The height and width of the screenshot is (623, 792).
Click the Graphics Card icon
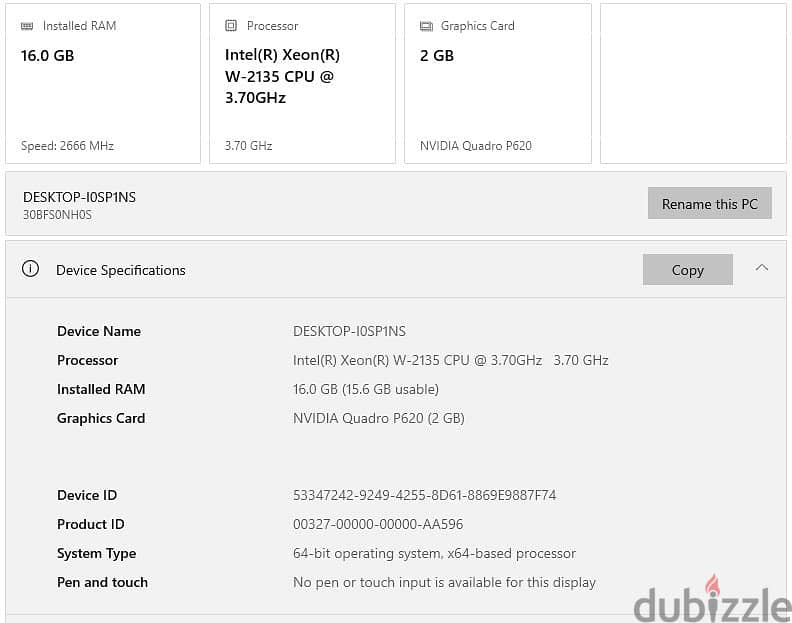[x=426, y=26]
